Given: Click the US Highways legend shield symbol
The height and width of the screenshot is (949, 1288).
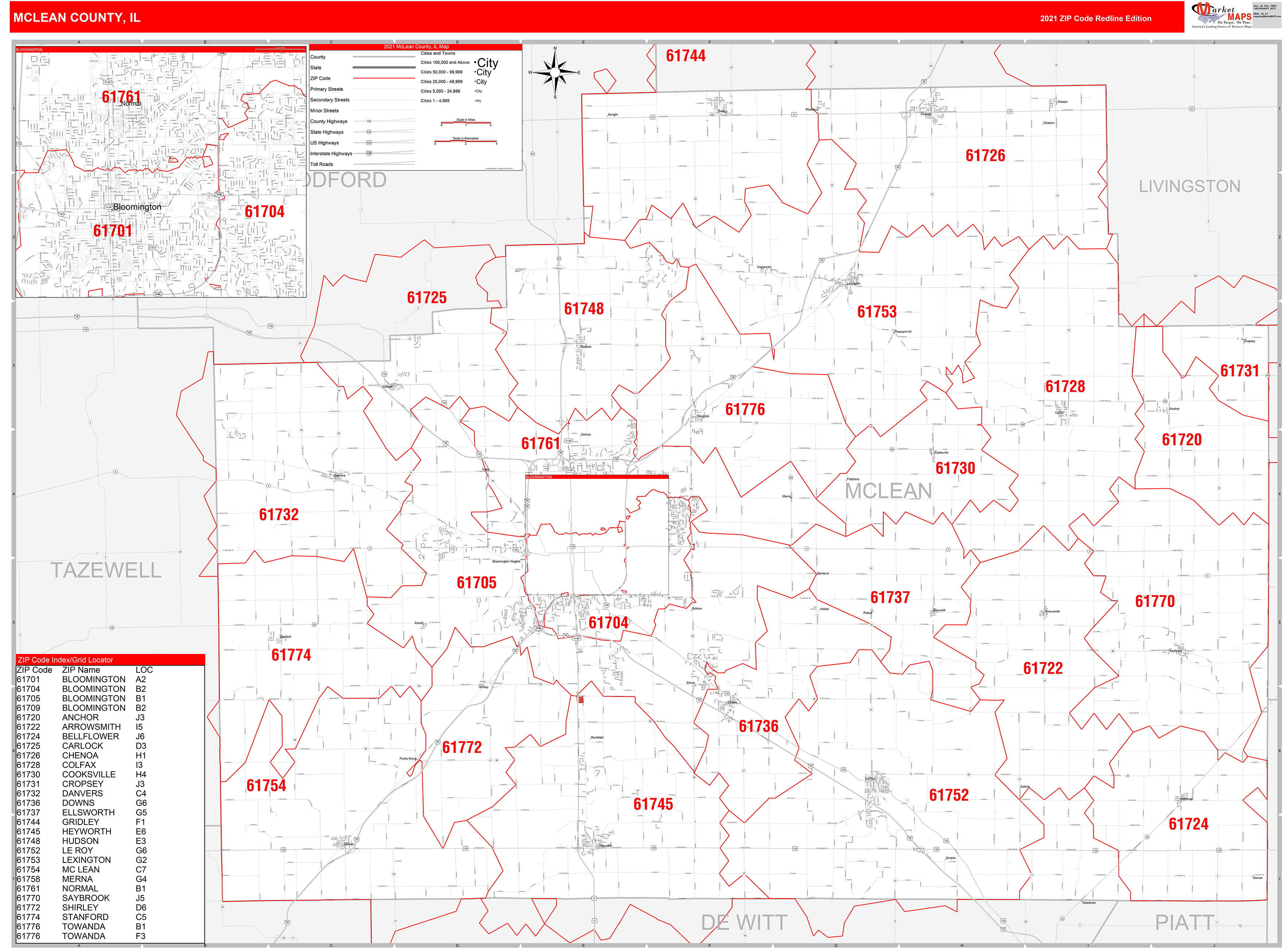Looking at the screenshot, I should (x=369, y=142).
